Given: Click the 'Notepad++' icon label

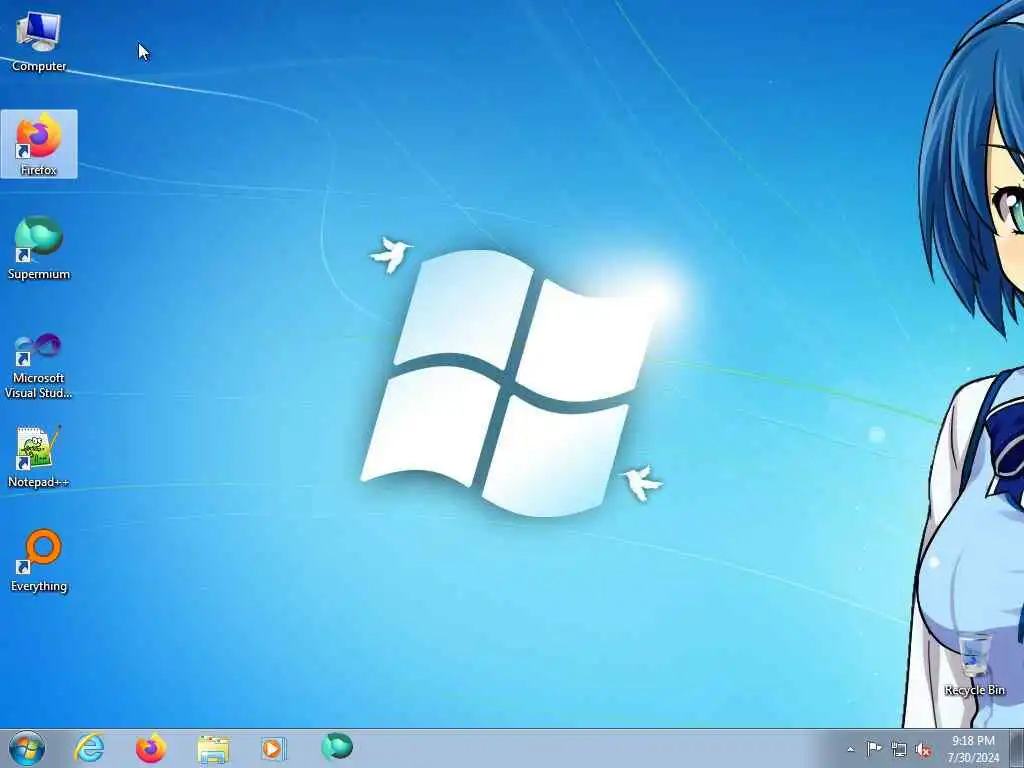Looking at the screenshot, I should click(x=39, y=483).
